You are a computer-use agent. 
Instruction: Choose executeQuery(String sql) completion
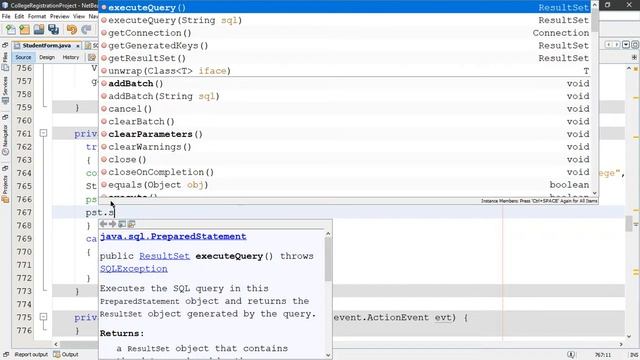pyautogui.click(x=345, y=20)
